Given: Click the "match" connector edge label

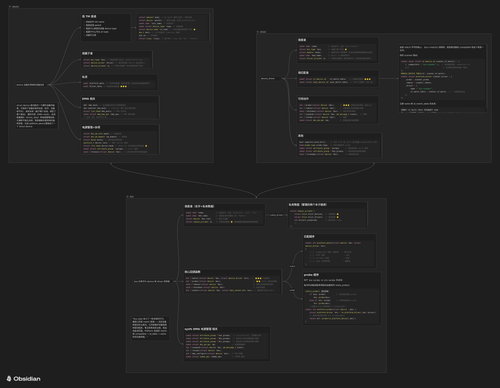Looking at the screenshot, I should 292,266.
